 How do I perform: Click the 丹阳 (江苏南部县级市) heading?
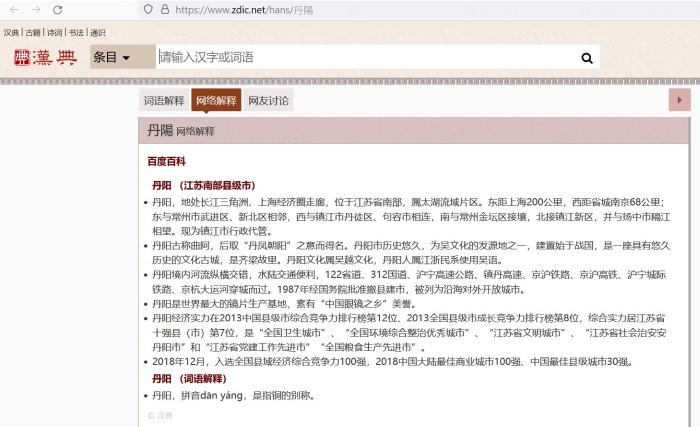[x=203, y=185]
